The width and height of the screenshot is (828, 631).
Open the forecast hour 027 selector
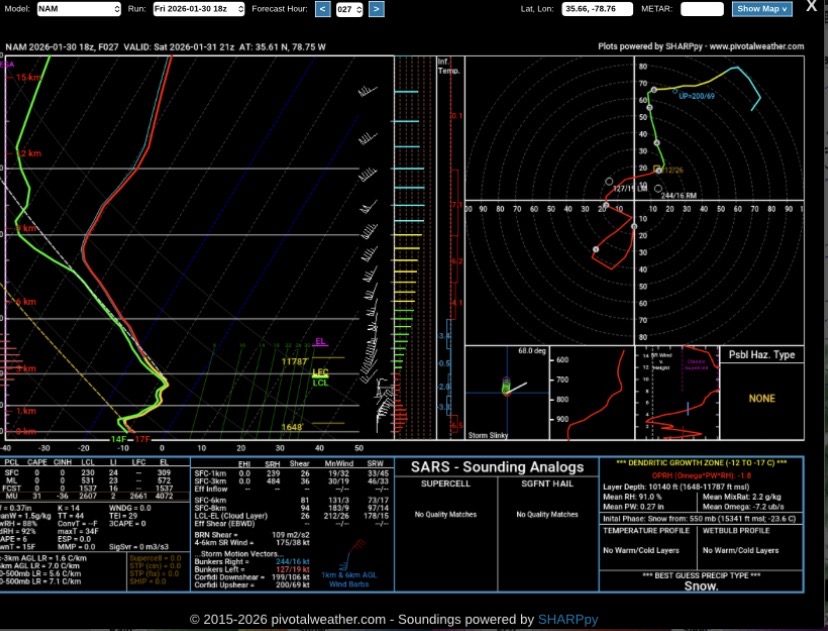(x=349, y=9)
